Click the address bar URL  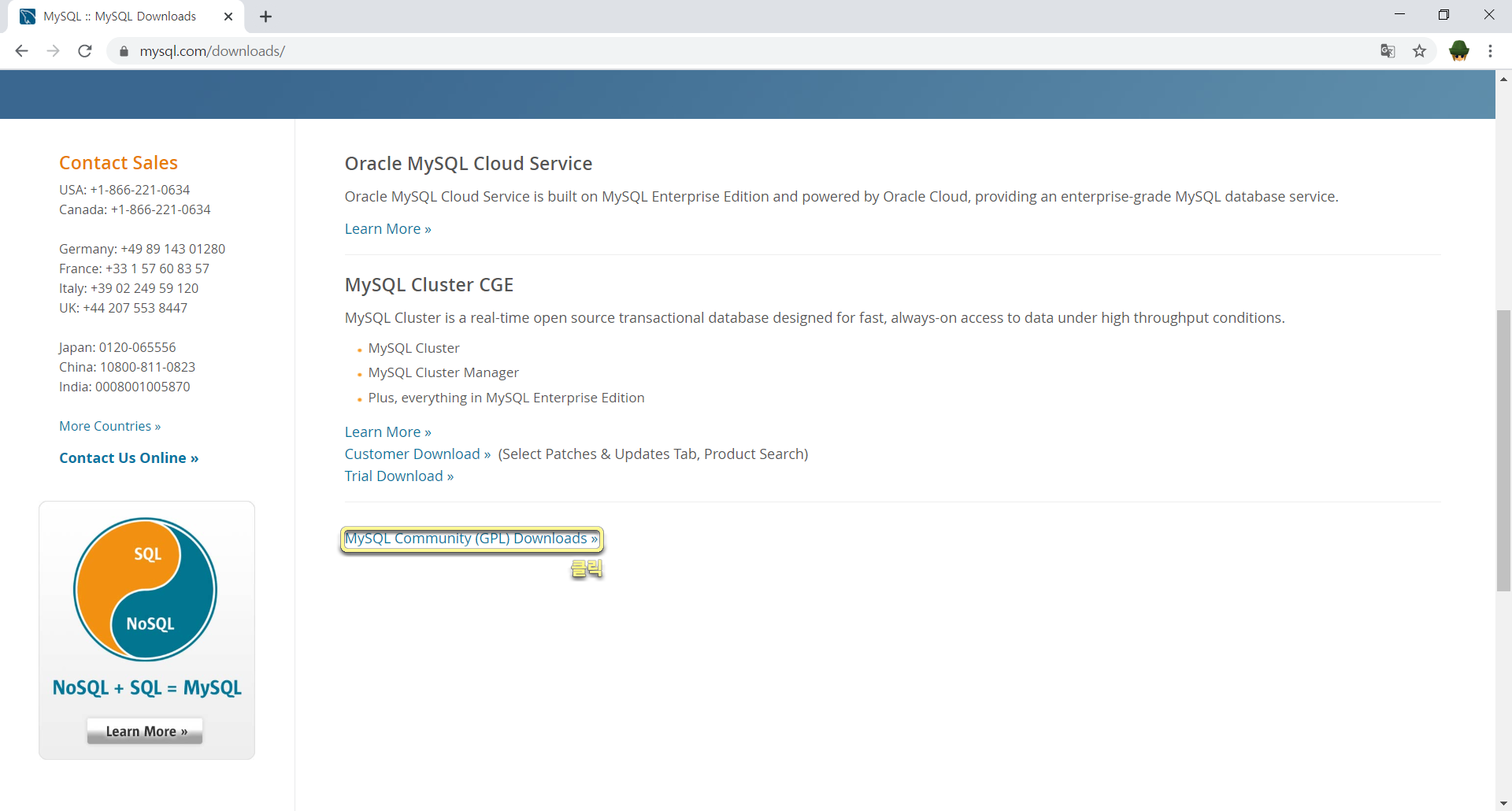[x=212, y=51]
